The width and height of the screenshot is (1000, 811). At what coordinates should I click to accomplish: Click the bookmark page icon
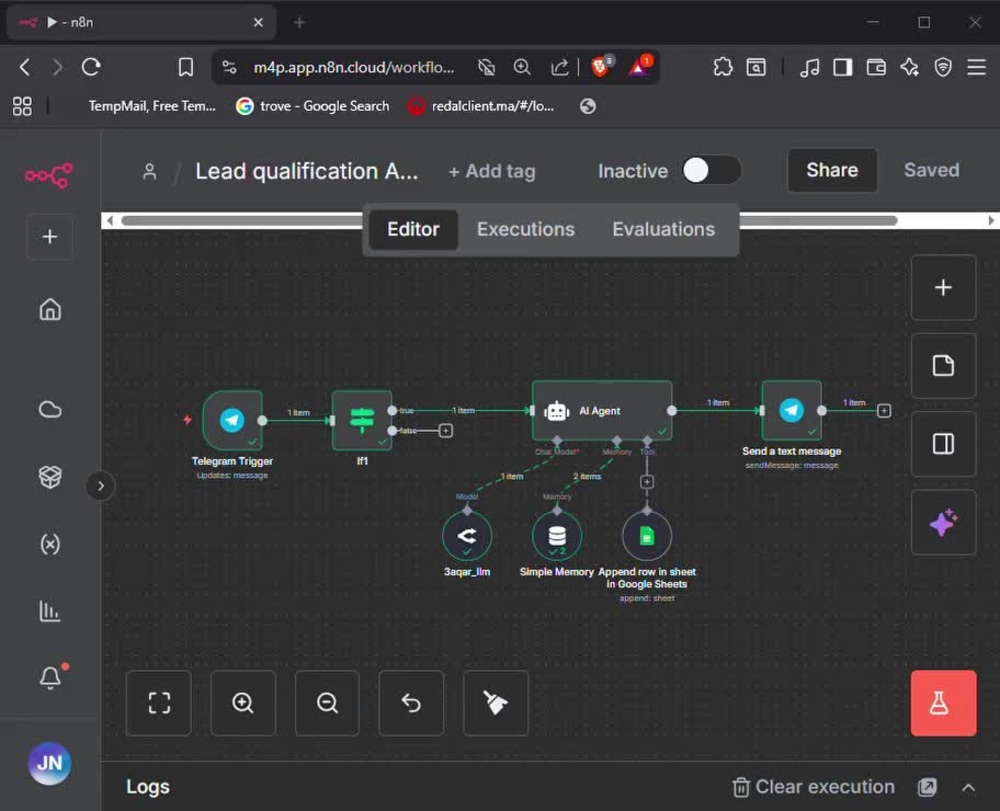186,67
